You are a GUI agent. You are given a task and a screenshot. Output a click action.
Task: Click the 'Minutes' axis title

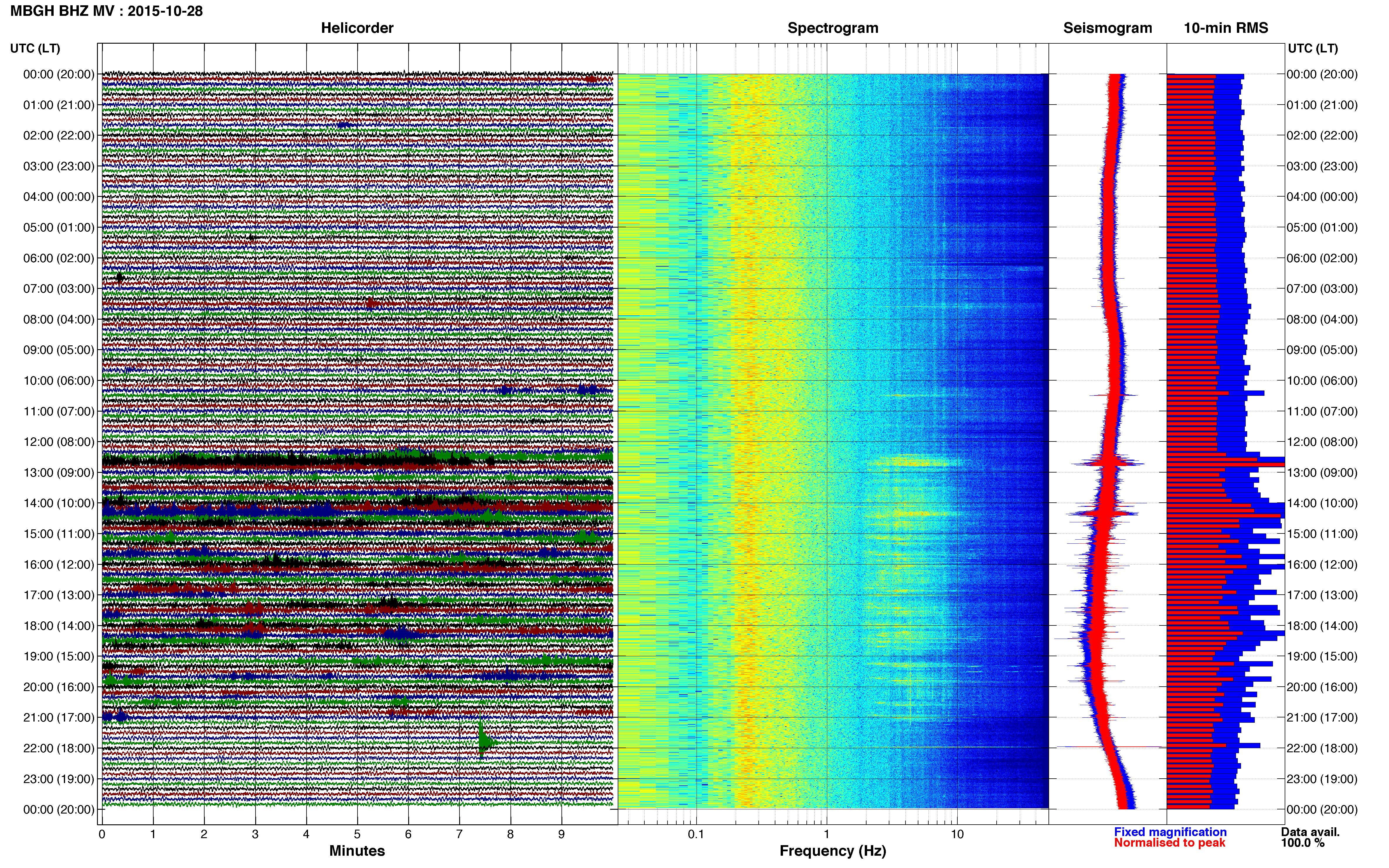357,851
